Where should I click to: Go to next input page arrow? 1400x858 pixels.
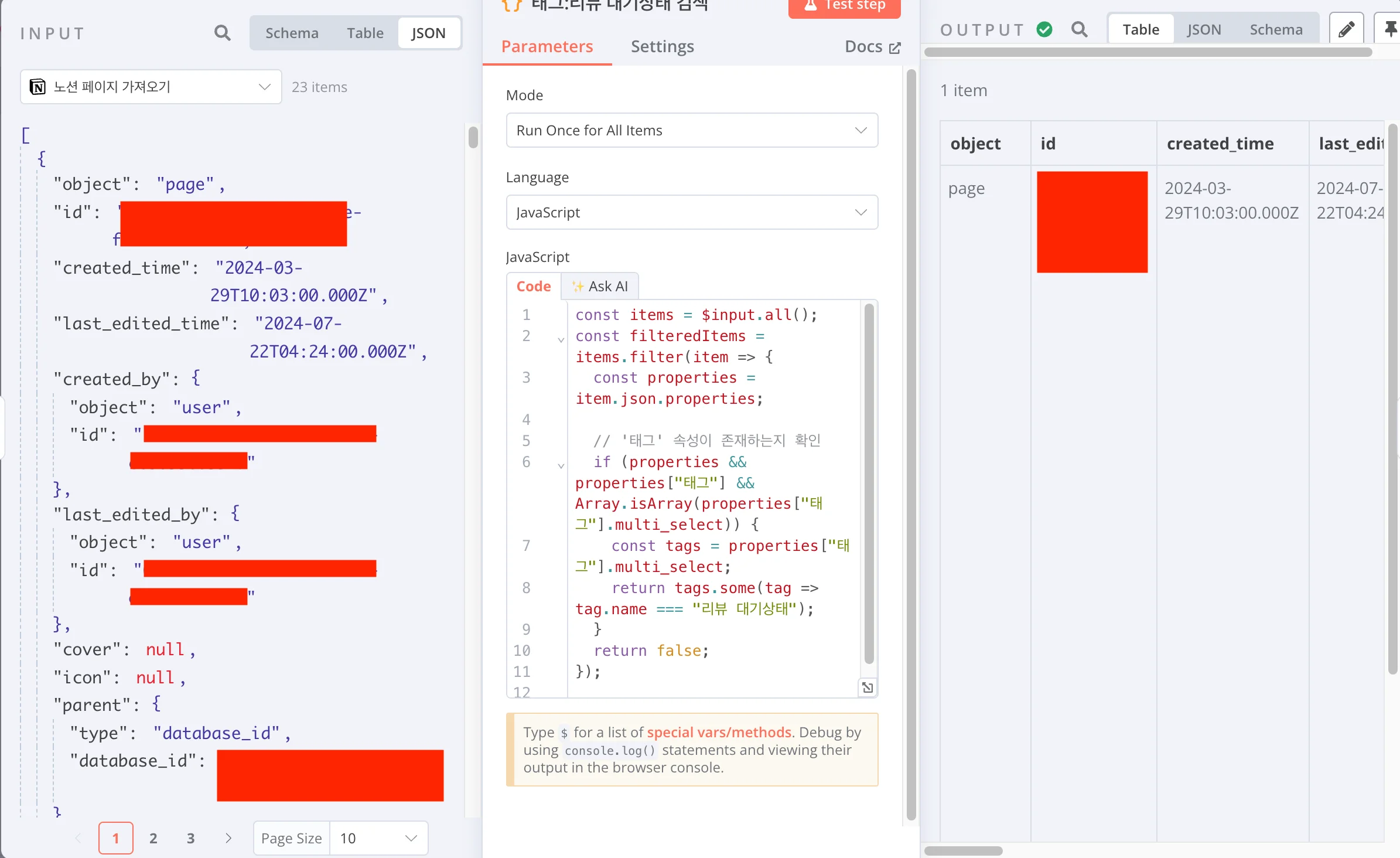[x=228, y=838]
